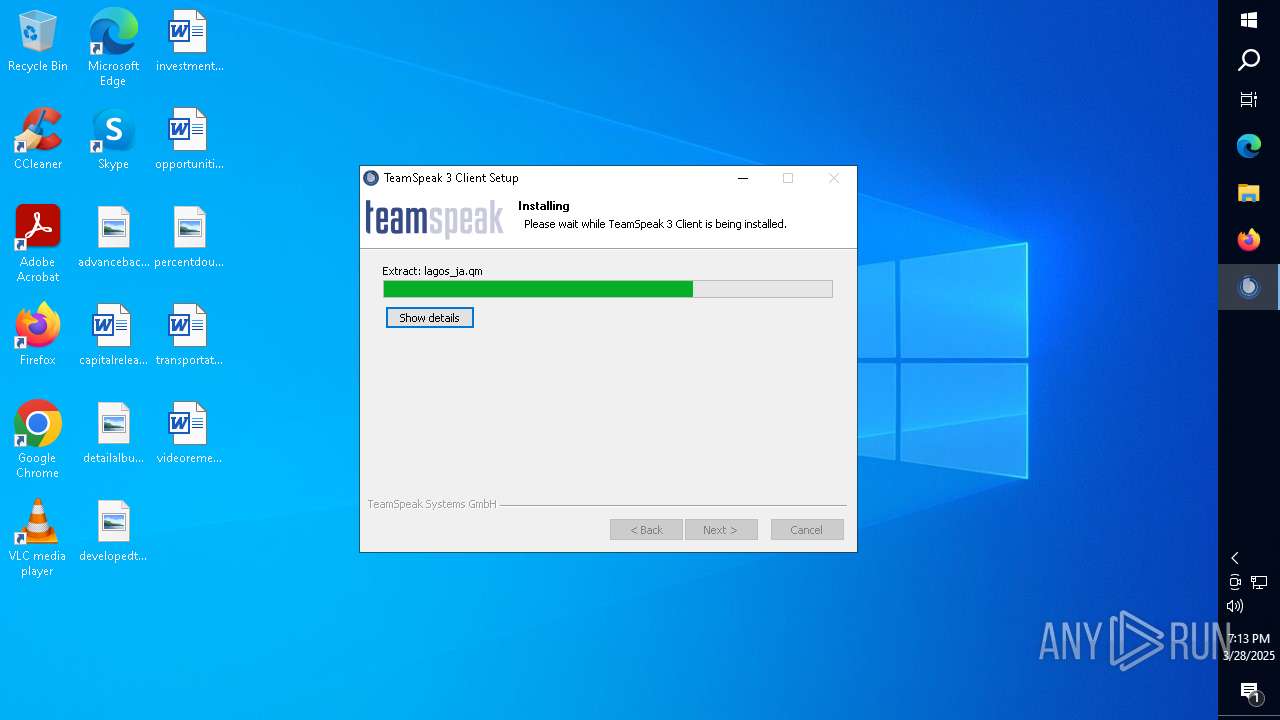Launch Google Chrome desktop shortcut
This screenshot has height=720, width=1280.
[38, 441]
